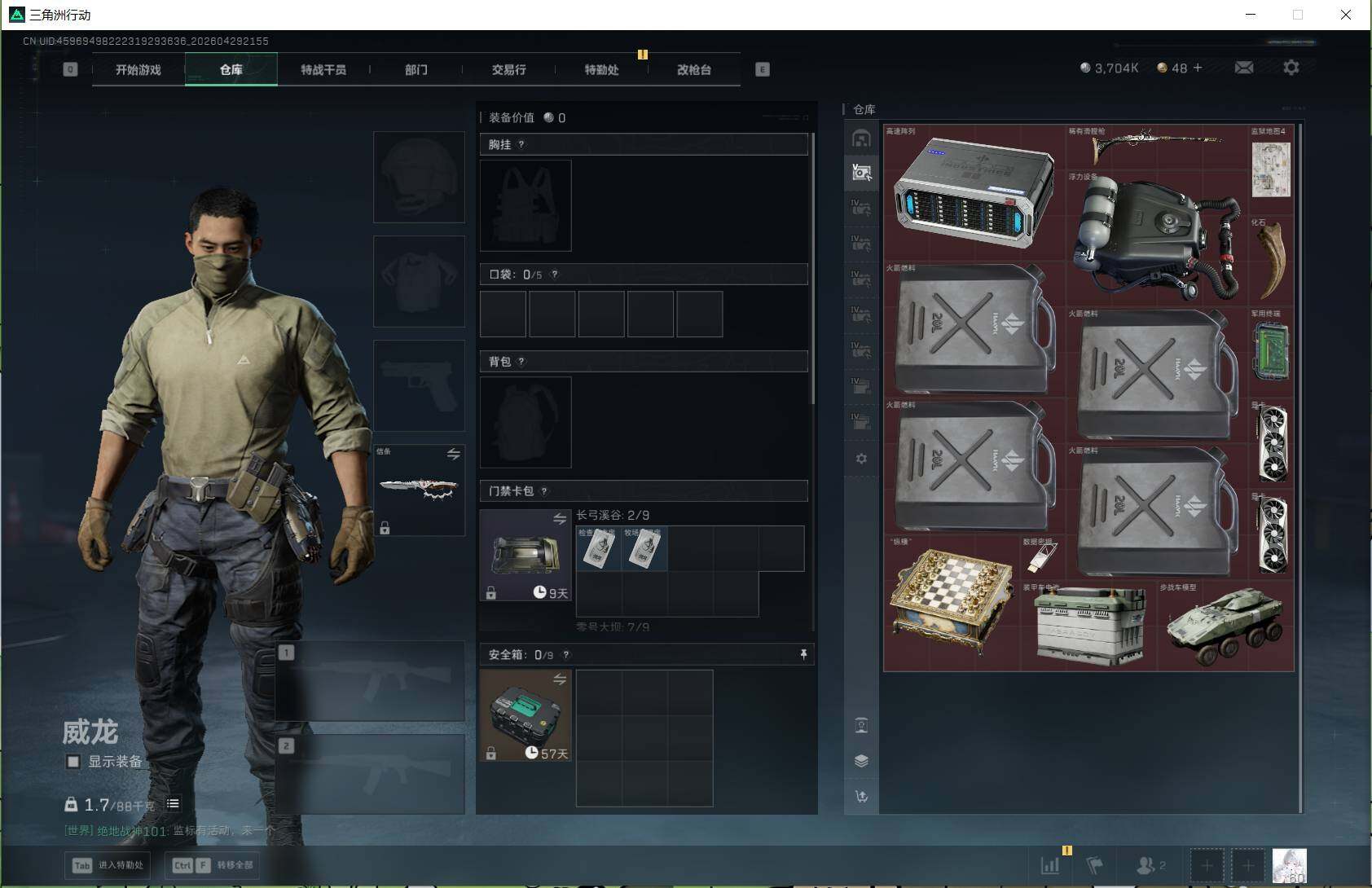Viewport: 1372px width, 888px height.
Task: Select the 仓库 tab
Action: click(x=231, y=70)
